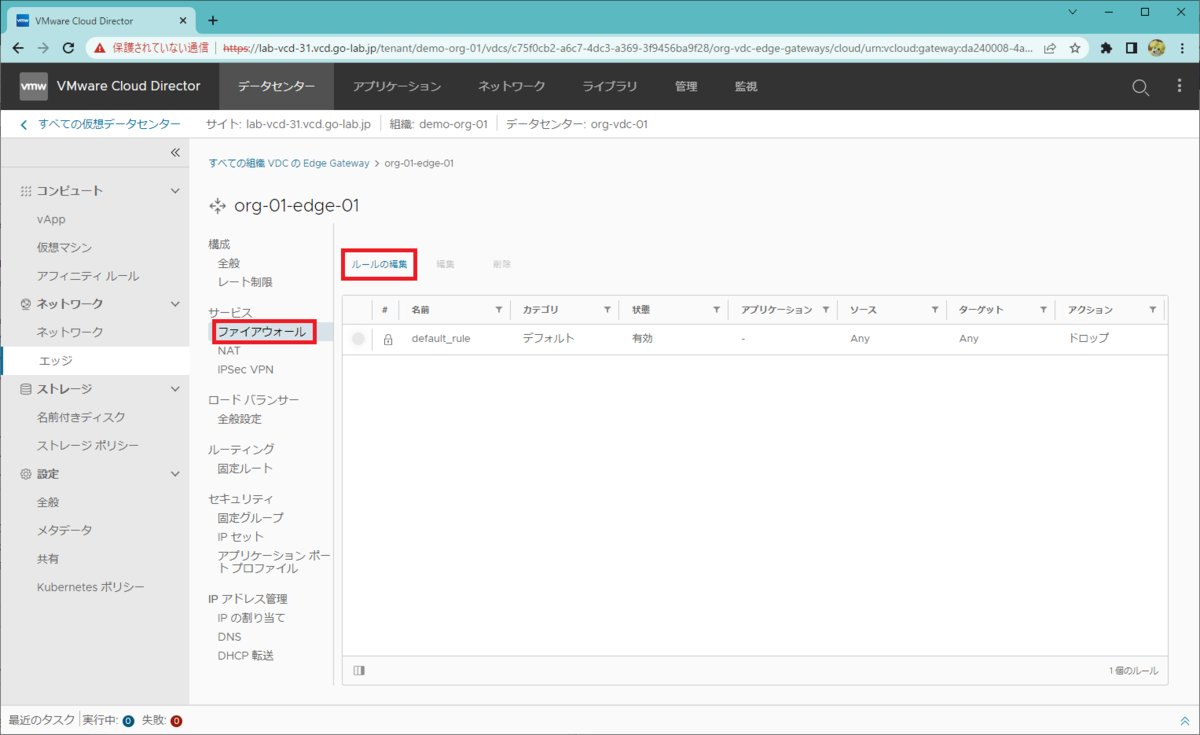Viewport: 1200px width, 735px height.
Task: Filter the カテゴリ column
Action: 607,310
